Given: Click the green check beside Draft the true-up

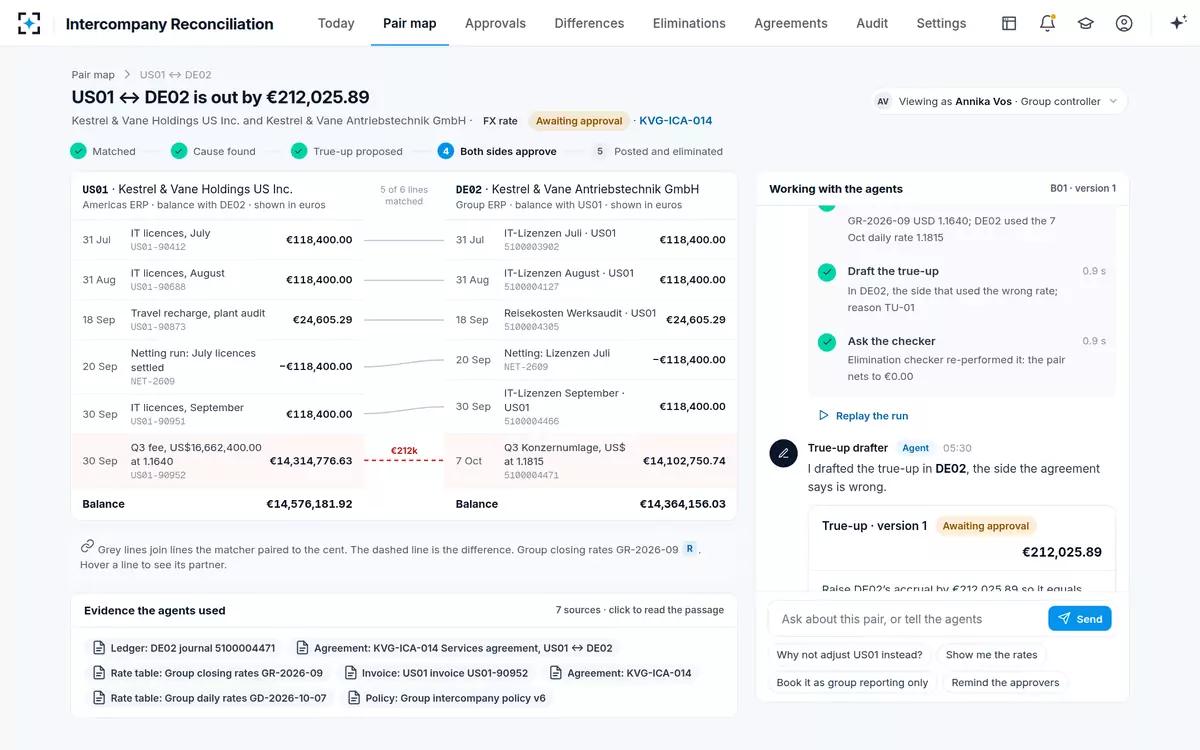Looking at the screenshot, I should click(826, 272).
